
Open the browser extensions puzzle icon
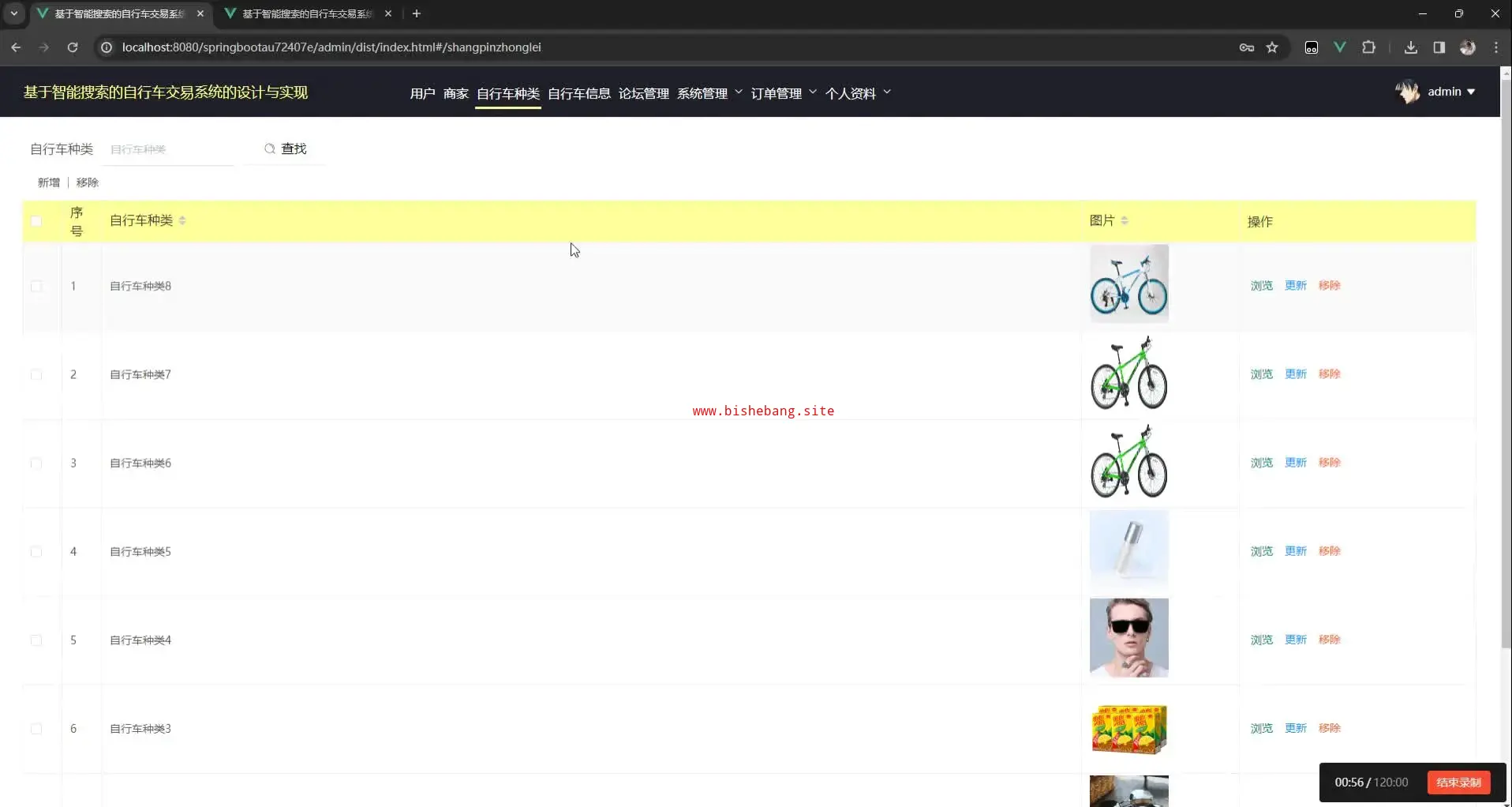pos(1369,47)
